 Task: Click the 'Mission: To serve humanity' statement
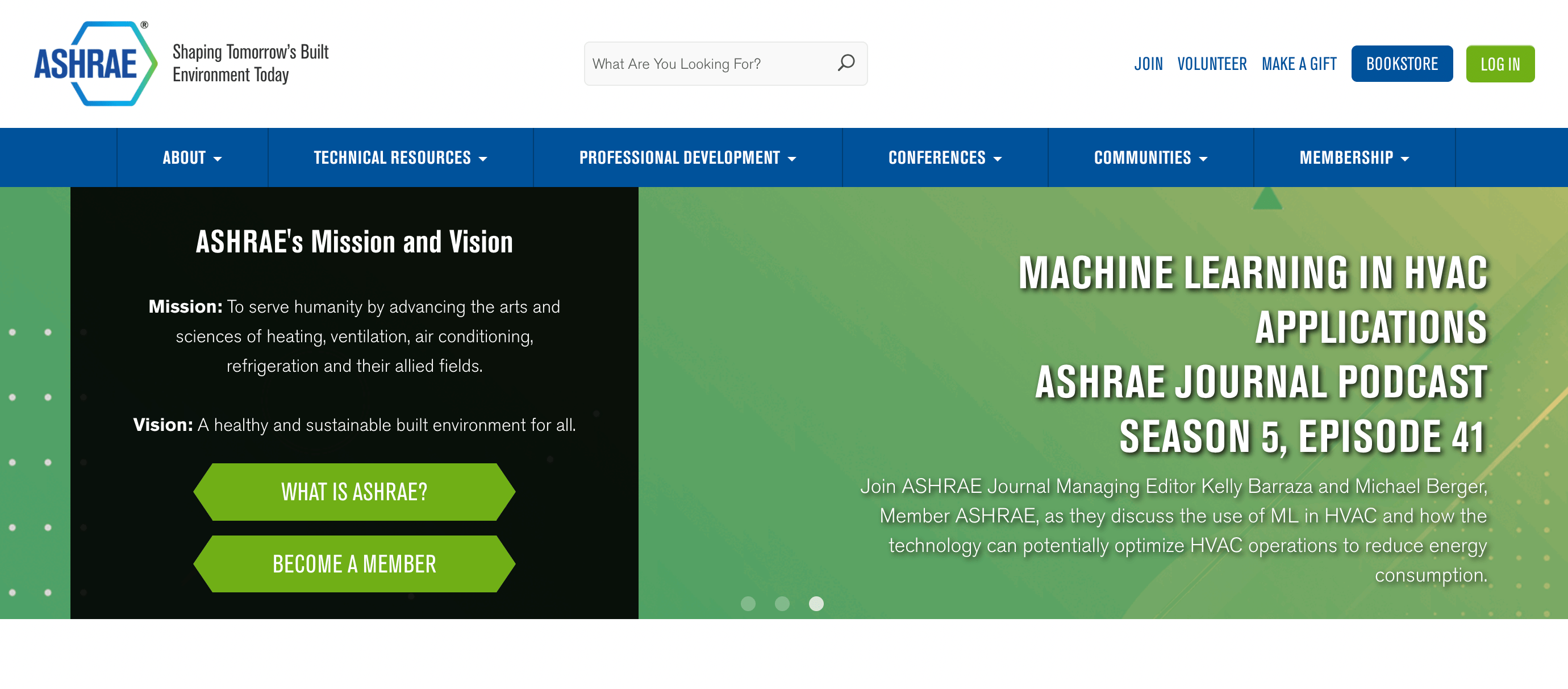[x=355, y=335]
